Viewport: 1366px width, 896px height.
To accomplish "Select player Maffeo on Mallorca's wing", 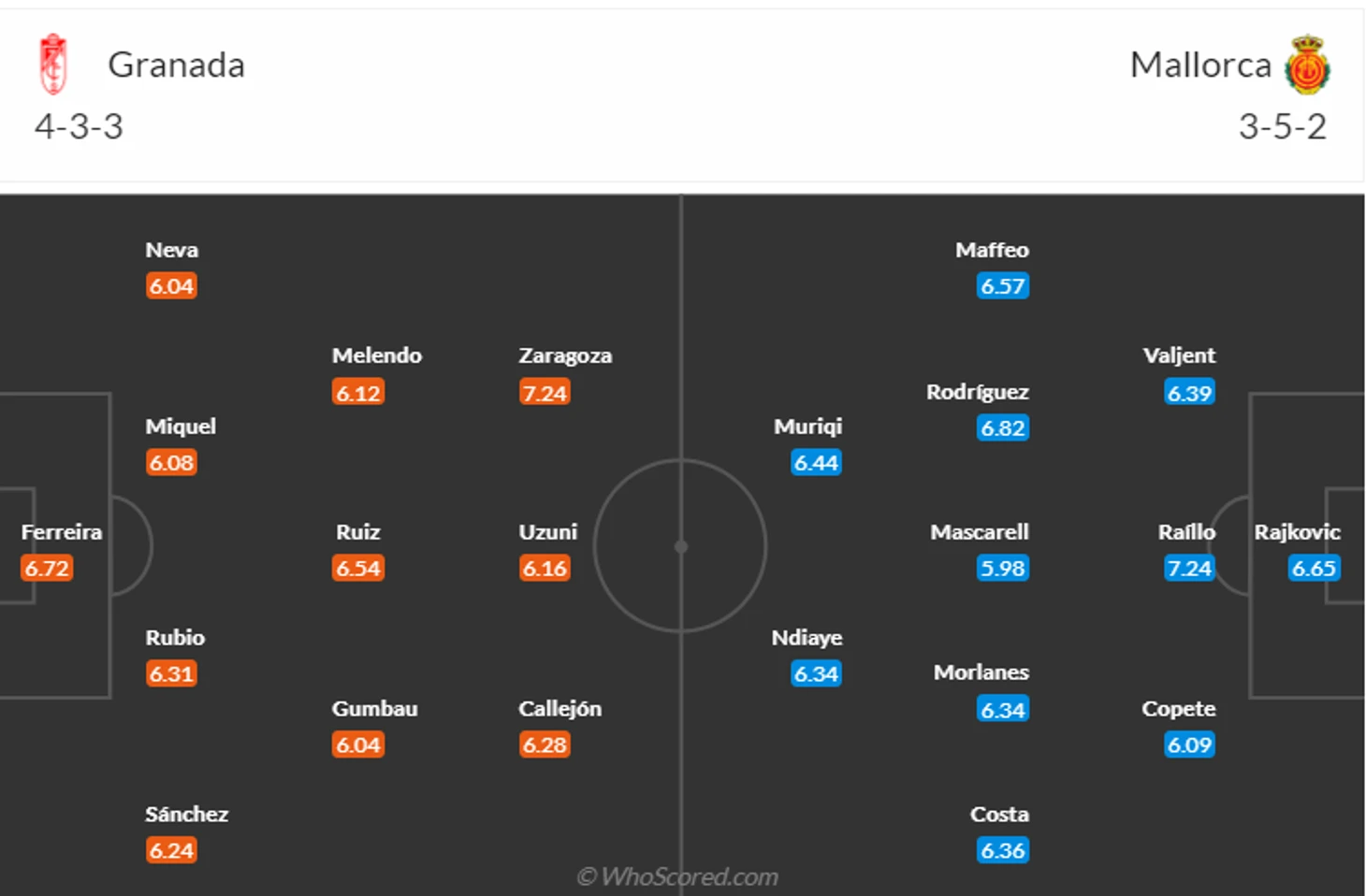I will pos(992,250).
